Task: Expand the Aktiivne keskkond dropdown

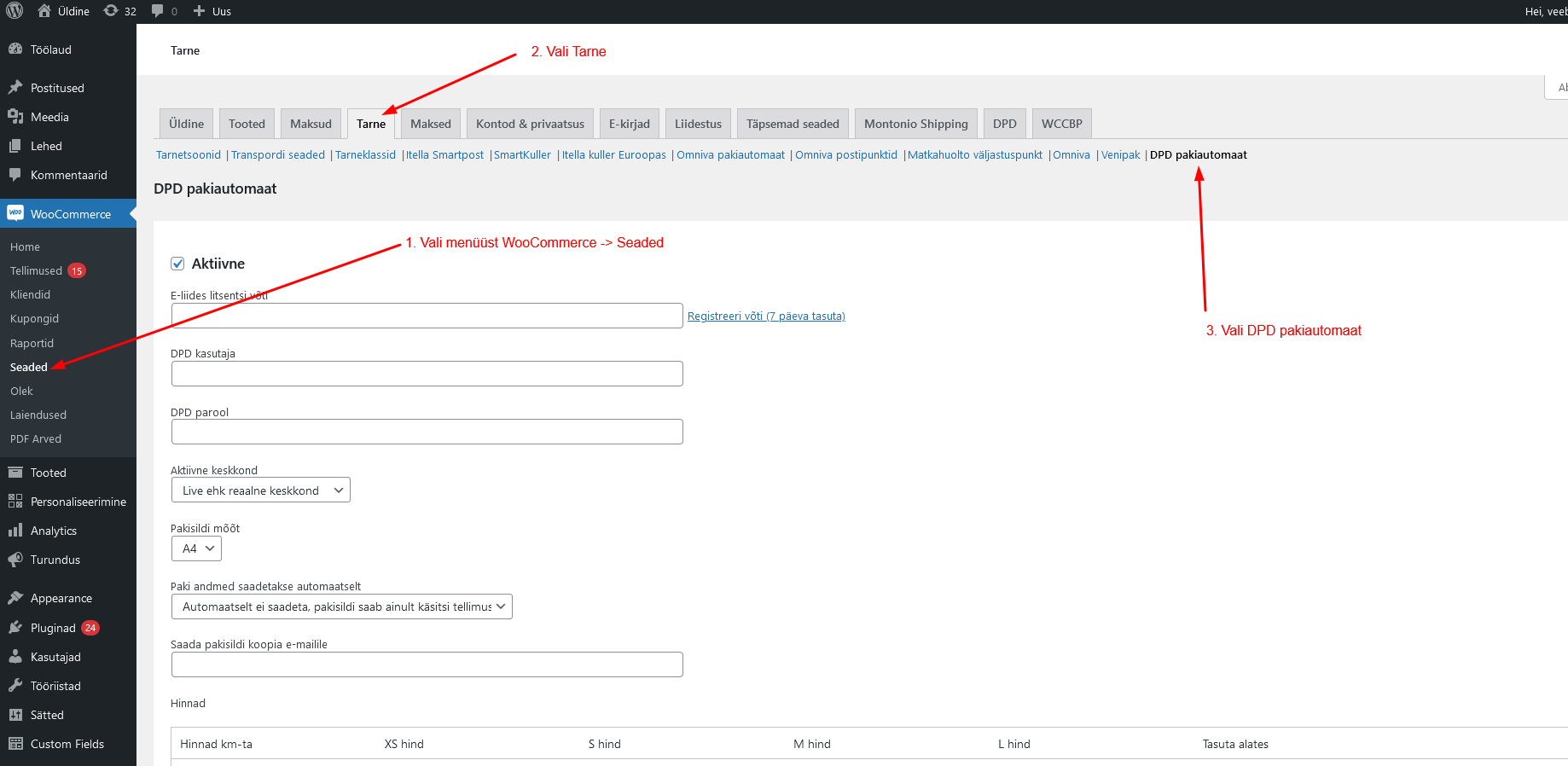Action: (260, 490)
